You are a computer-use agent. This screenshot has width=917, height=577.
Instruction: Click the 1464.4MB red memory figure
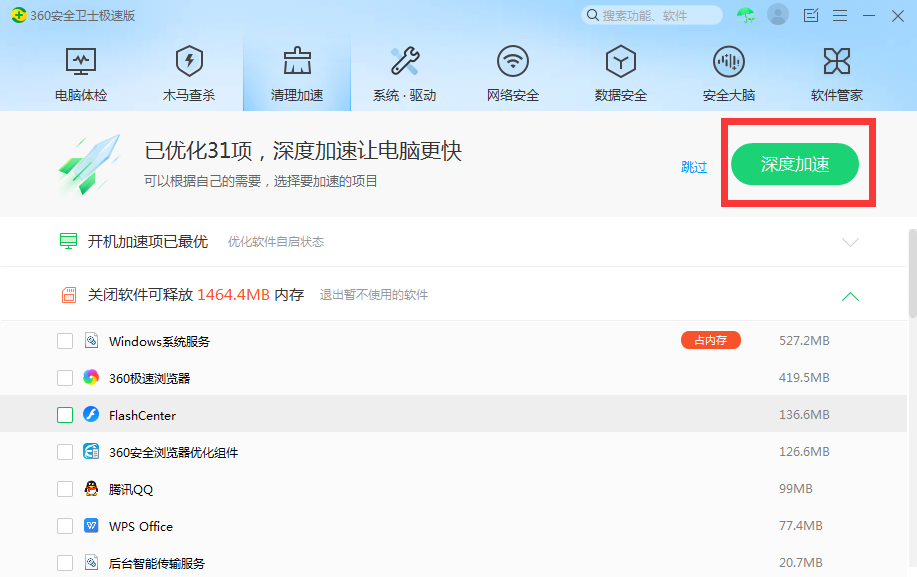233,295
